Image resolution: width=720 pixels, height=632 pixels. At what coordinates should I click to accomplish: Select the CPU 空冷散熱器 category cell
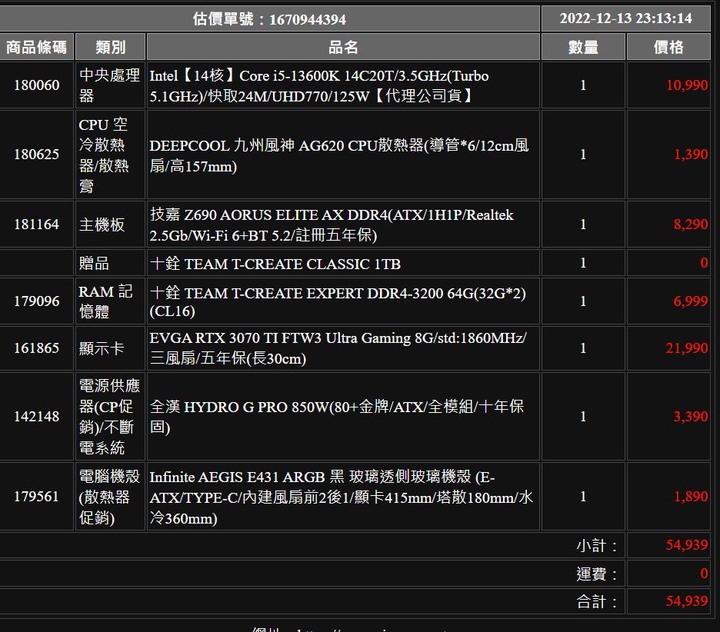pyautogui.click(x=110, y=154)
